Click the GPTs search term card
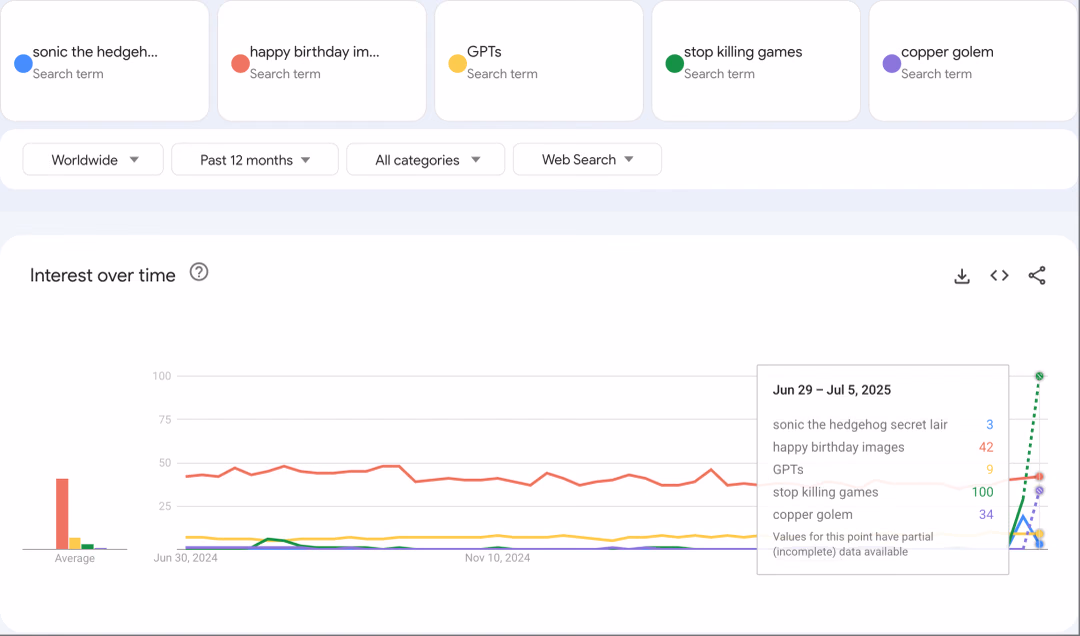Image resolution: width=1080 pixels, height=636 pixels. 539,61
